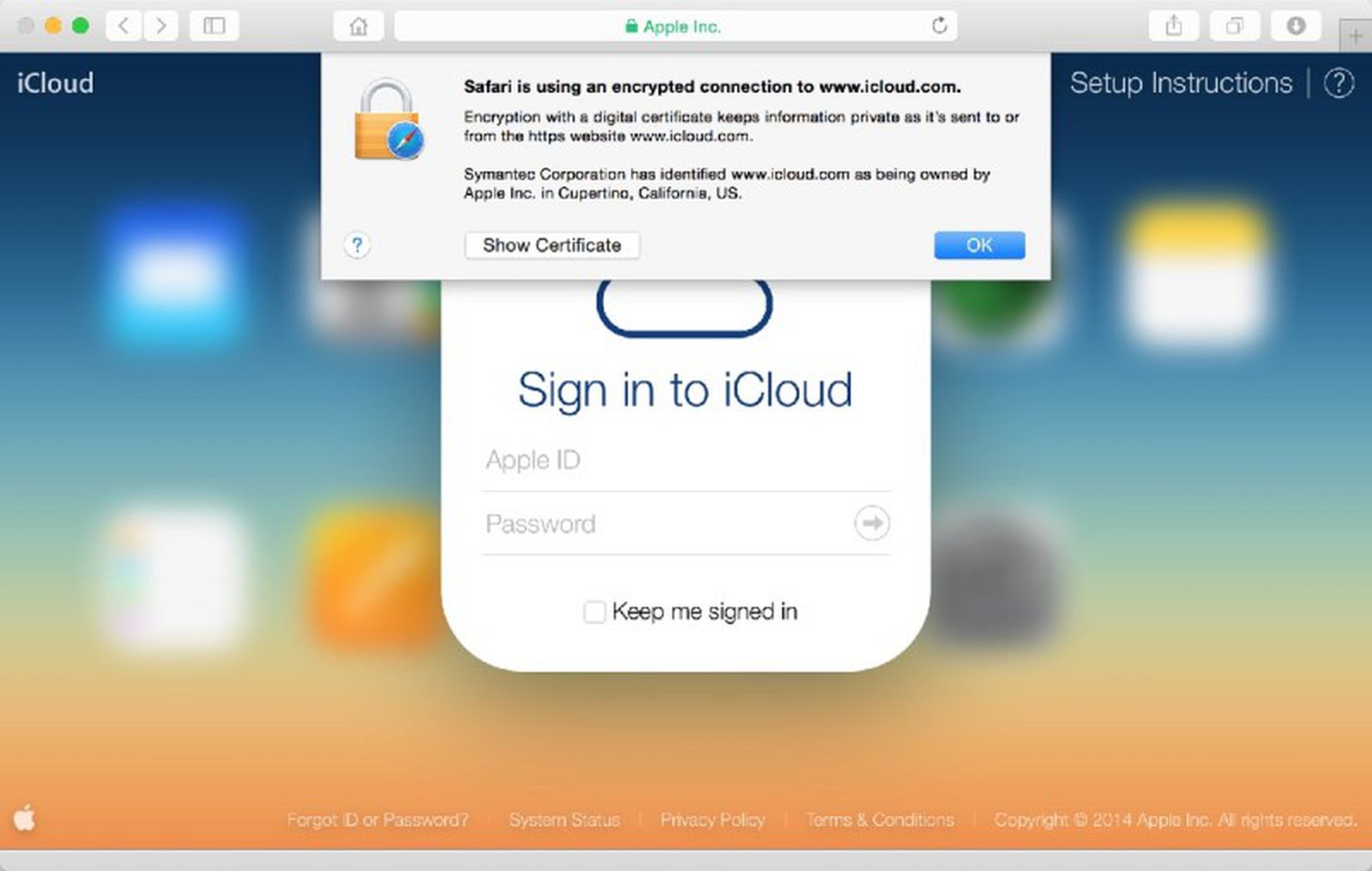Click the Home icon in the toolbar
The width and height of the screenshot is (1372, 871).
358,26
